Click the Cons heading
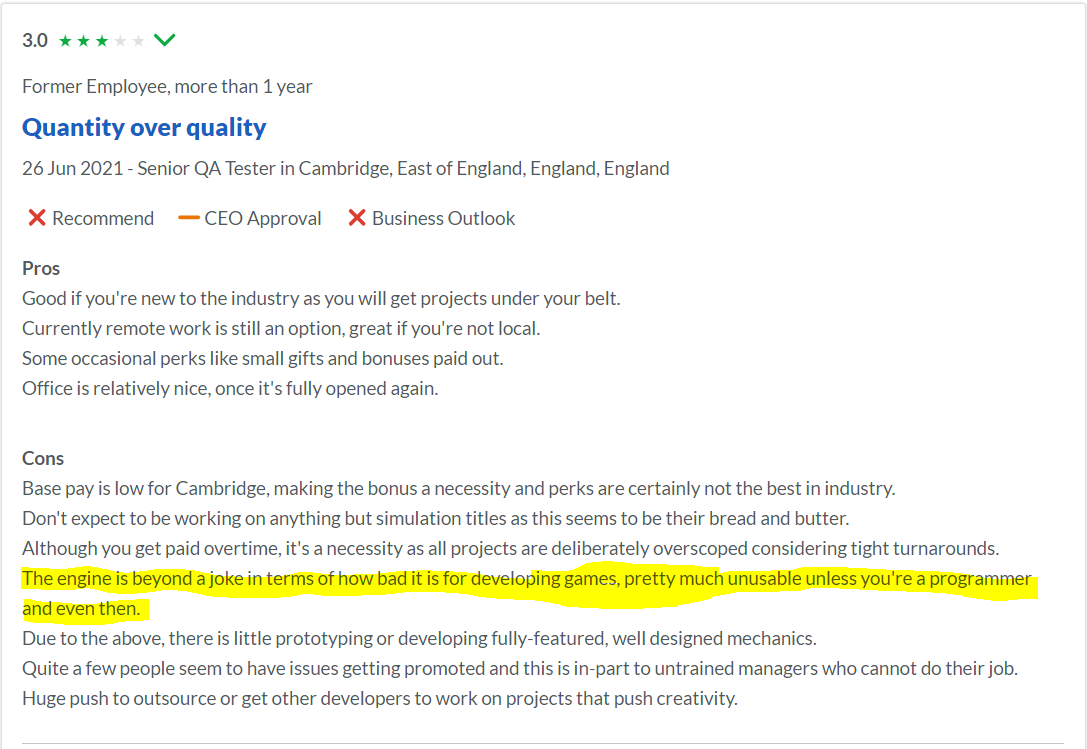The height and width of the screenshot is (749, 1087). 43,458
